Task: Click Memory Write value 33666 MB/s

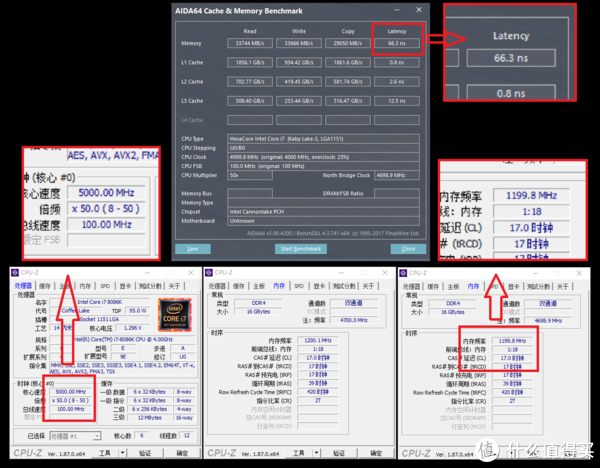Action: [x=299, y=43]
